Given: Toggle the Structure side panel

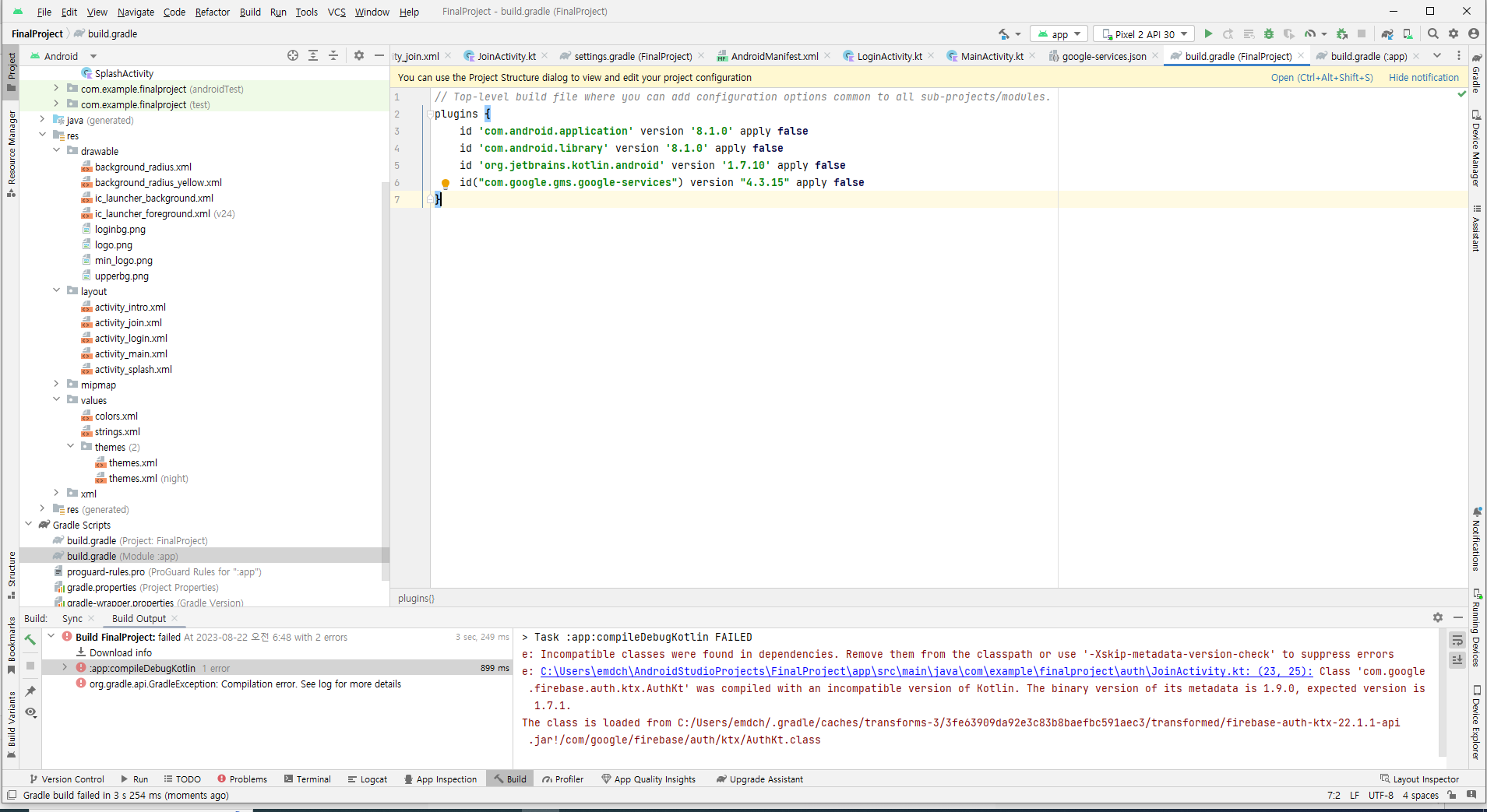Looking at the screenshot, I should point(11,575).
